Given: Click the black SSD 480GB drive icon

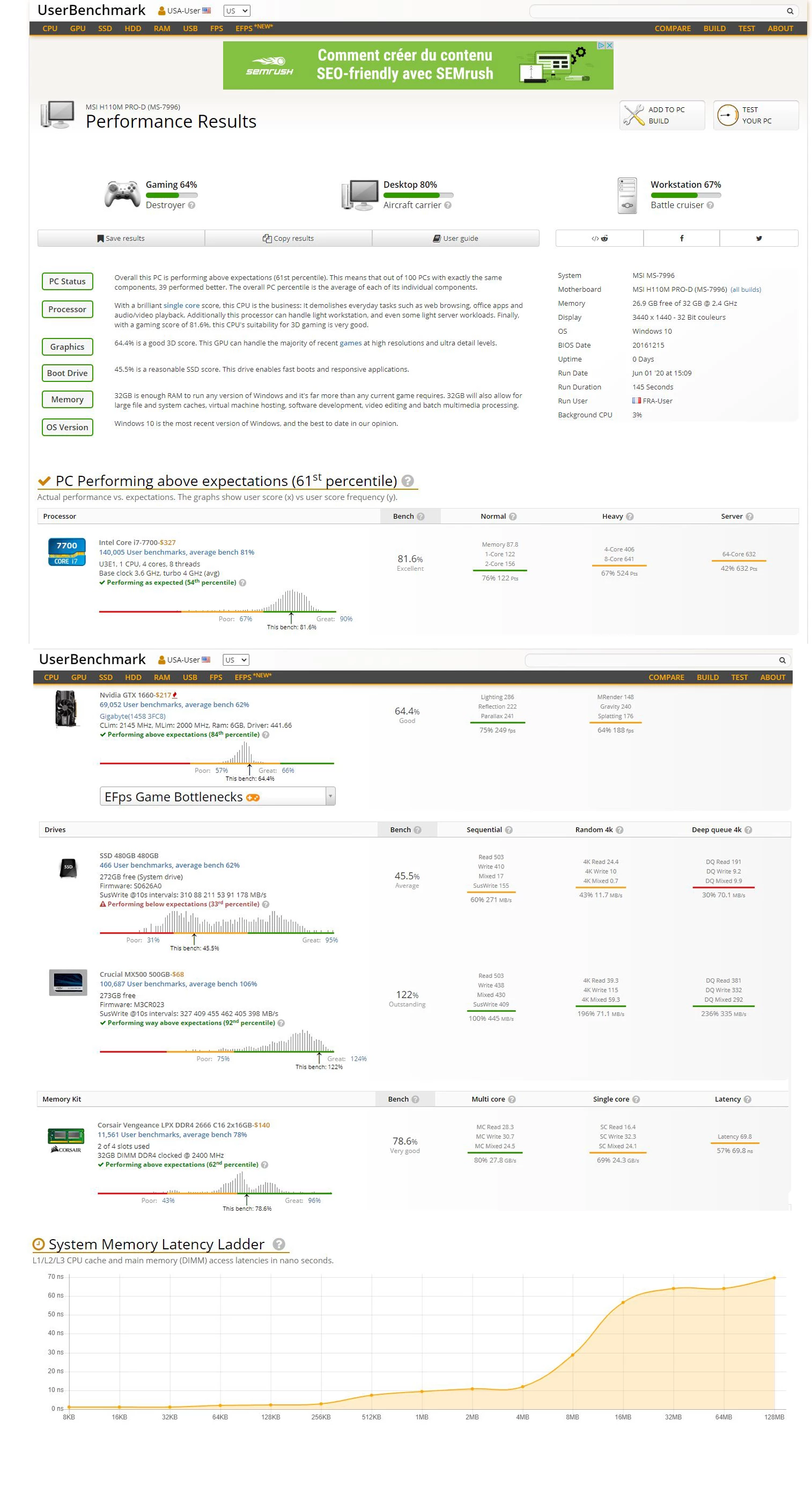Looking at the screenshot, I should (x=68, y=867).
